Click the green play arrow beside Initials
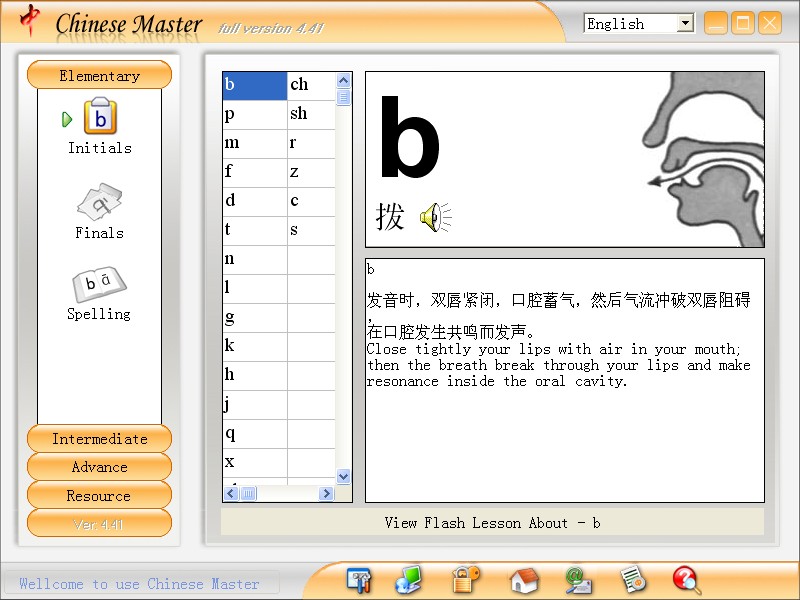This screenshot has width=800, height=600. (67, 119)
